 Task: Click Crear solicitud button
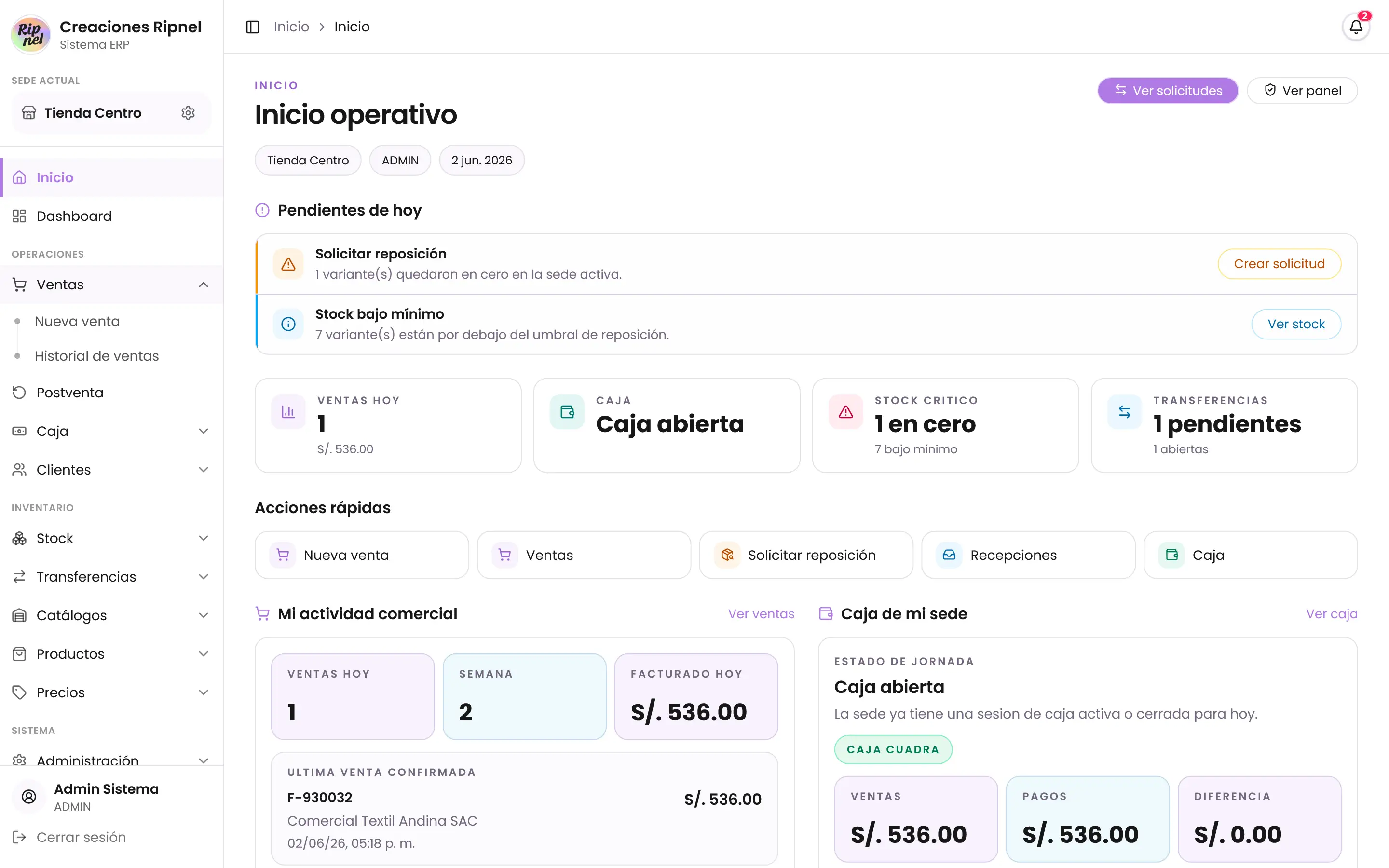click(x=1279, y=264)
